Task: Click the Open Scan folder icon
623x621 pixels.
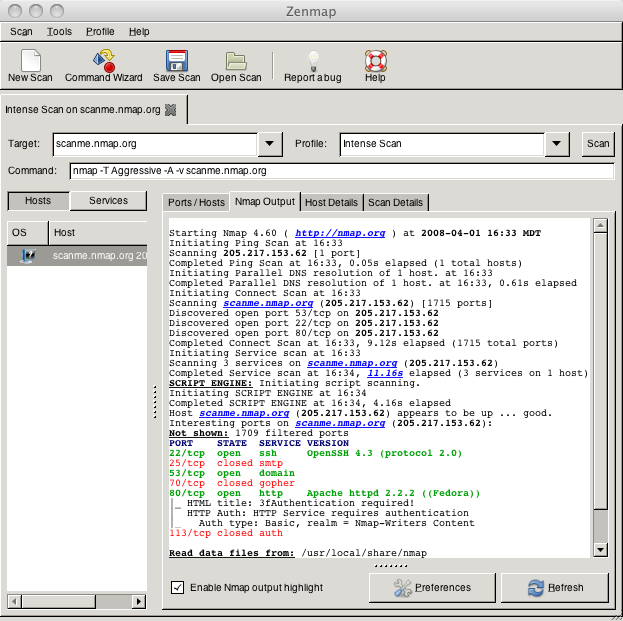Action: (x=236, y=61)
